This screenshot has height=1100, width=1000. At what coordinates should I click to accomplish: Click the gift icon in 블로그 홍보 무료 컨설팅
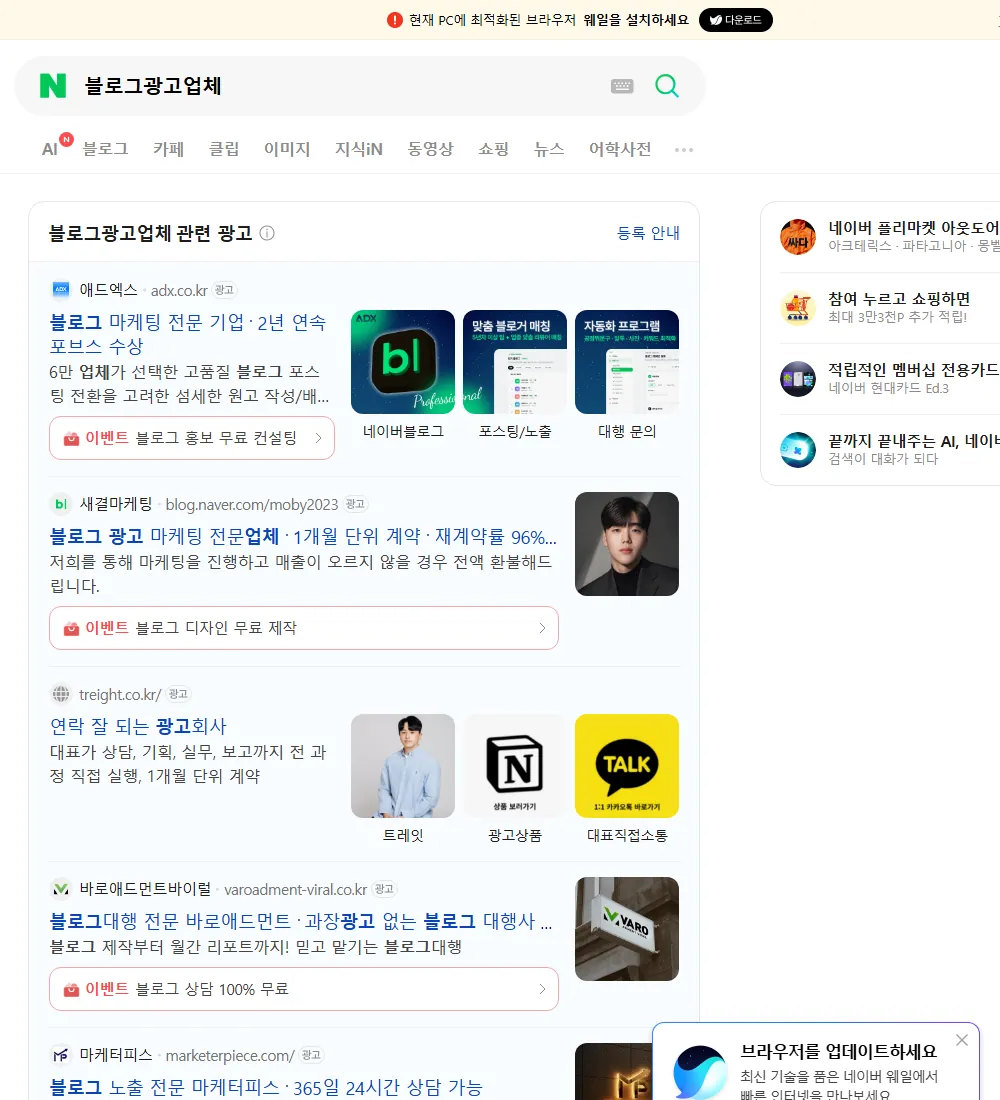pyautogui.click(x=71, y=438)
